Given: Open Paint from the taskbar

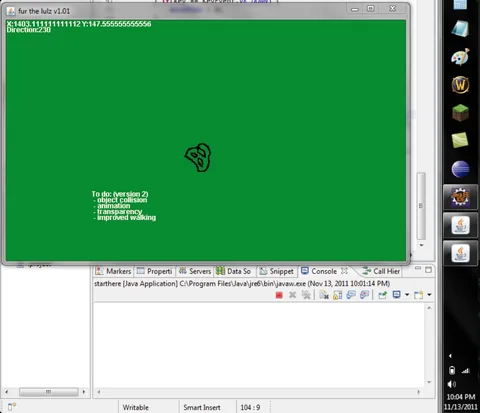Looking at the screenshot, I should click(460, 56).
